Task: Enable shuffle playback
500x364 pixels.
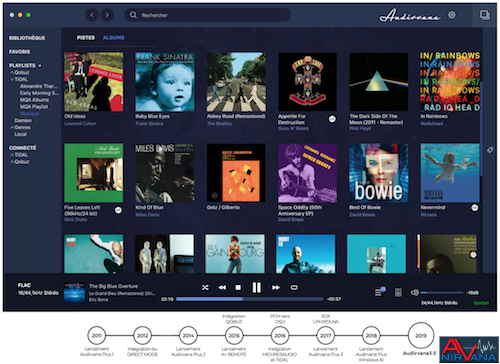Action: click(x=205, y=287)
